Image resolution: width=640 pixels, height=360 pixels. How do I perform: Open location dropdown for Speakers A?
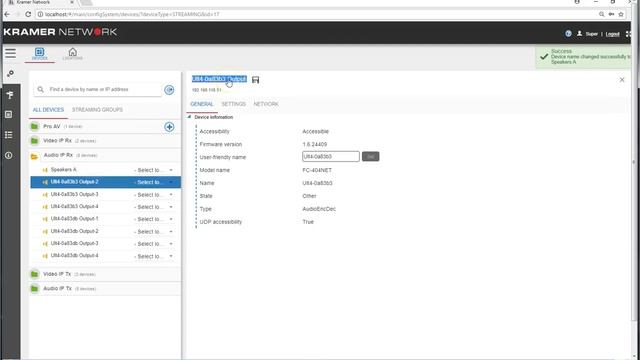tap(153, 170)
